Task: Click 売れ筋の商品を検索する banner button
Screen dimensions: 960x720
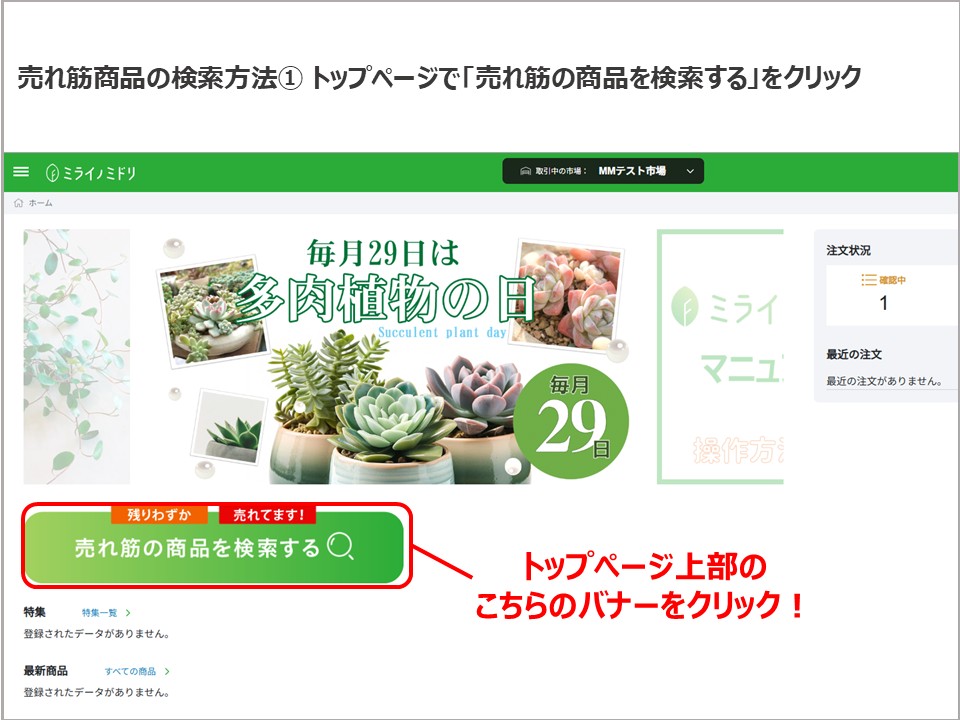Action: pyautogui.click(x=215, y=547)
